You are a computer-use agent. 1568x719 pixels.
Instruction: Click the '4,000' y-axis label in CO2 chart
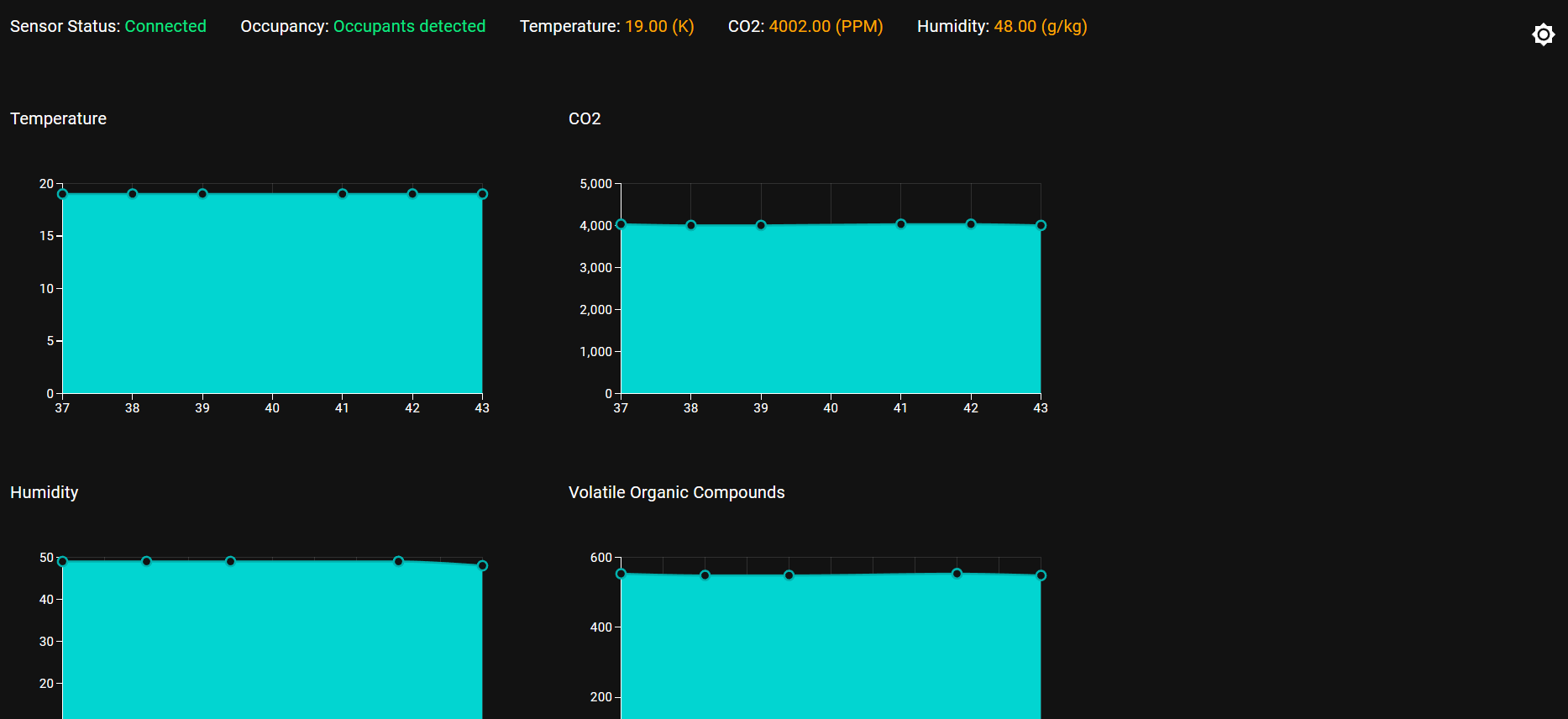[595, 226]
